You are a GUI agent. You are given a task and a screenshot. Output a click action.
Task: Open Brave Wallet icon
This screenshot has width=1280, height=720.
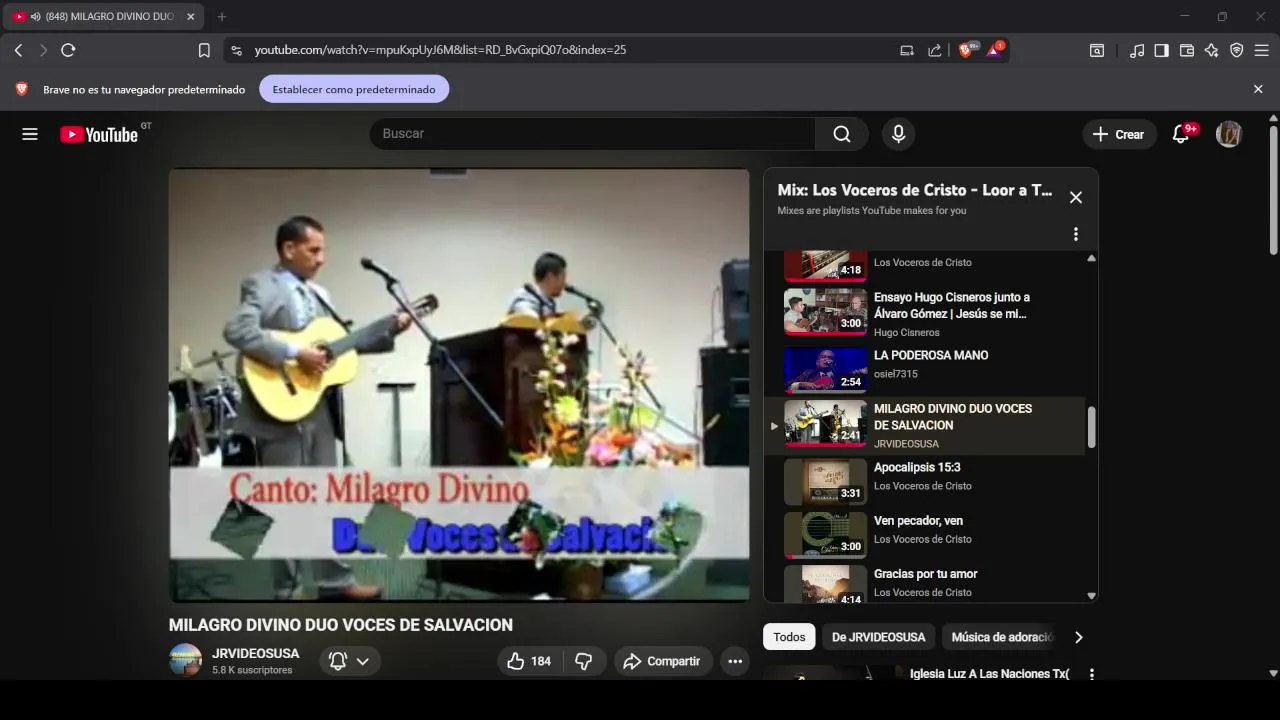[x=1187, y=50]
